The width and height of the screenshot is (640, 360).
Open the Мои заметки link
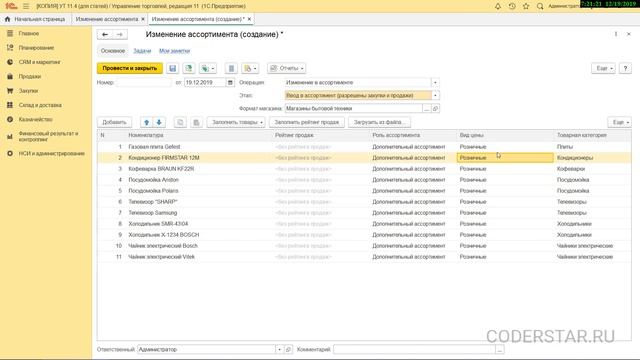[174, 51]
